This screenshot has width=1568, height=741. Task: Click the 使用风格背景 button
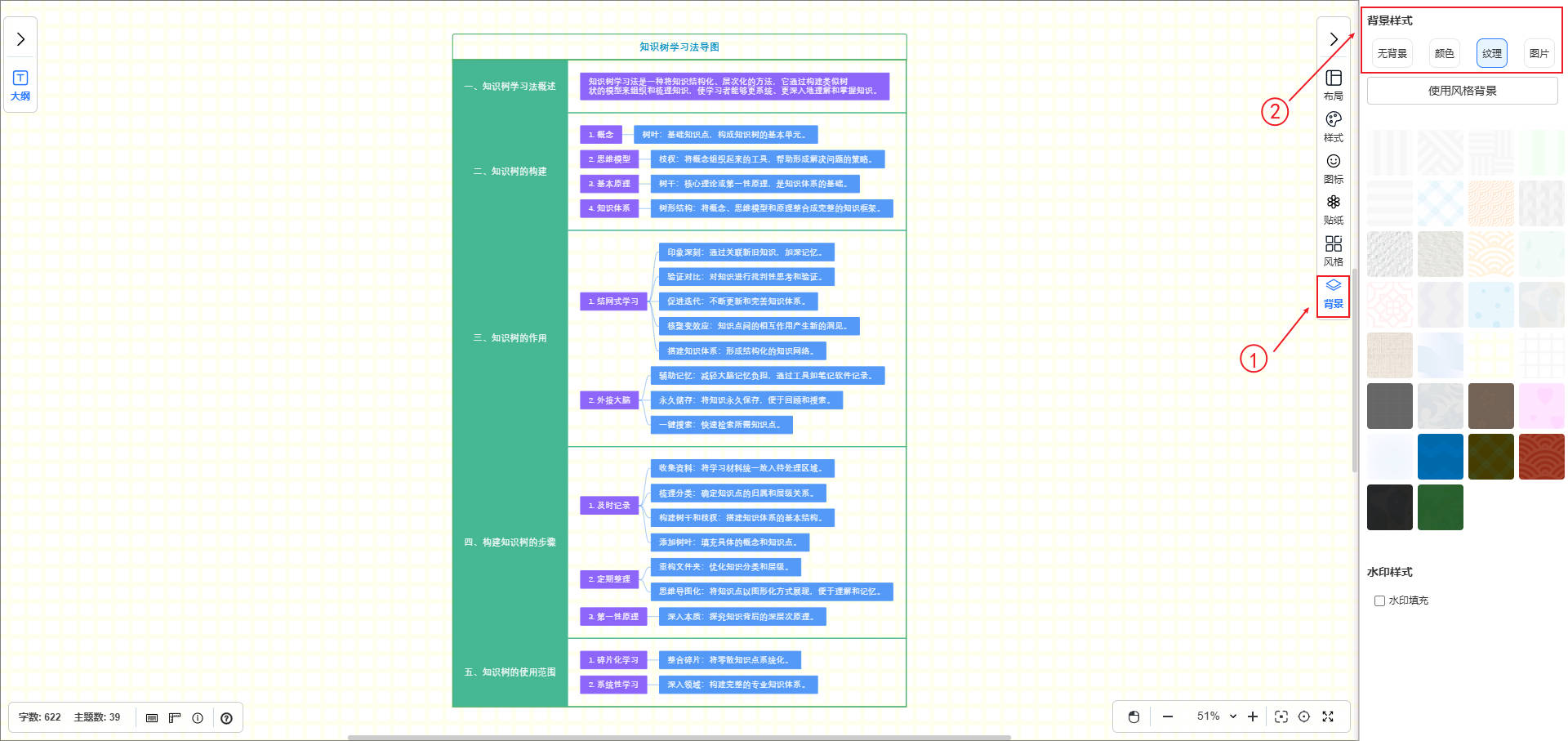pos(1462,91)
